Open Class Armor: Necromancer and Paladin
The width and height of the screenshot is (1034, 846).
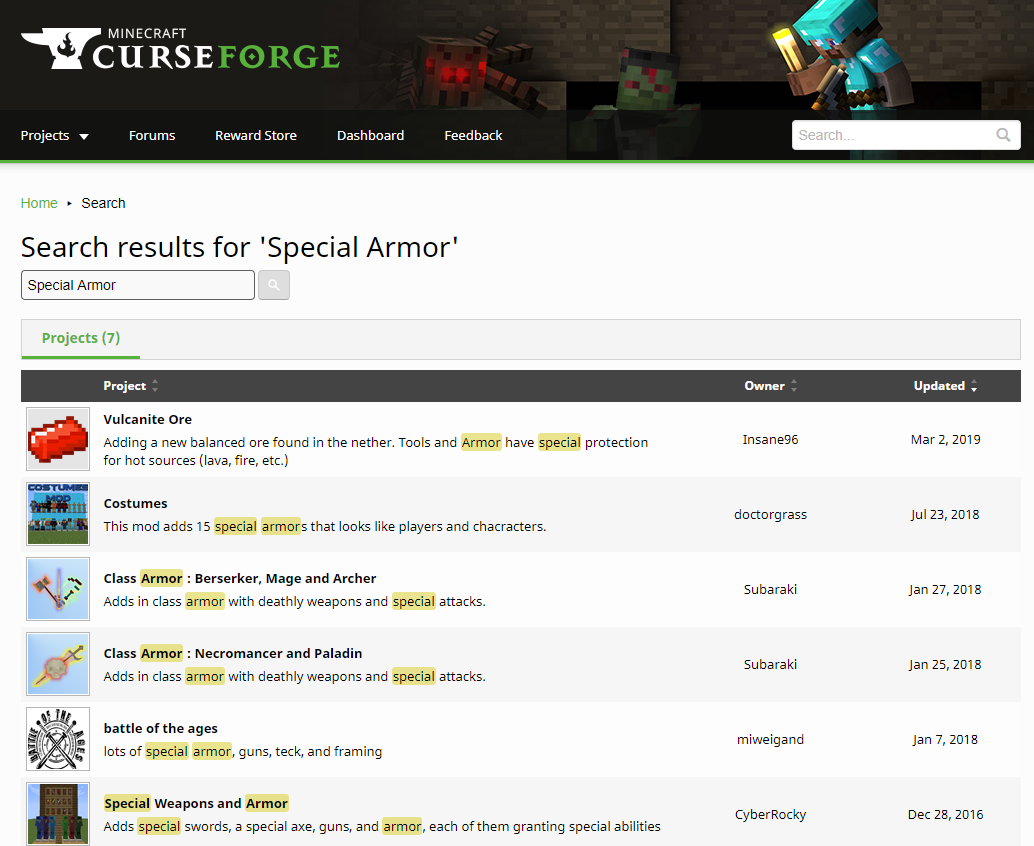233,653
